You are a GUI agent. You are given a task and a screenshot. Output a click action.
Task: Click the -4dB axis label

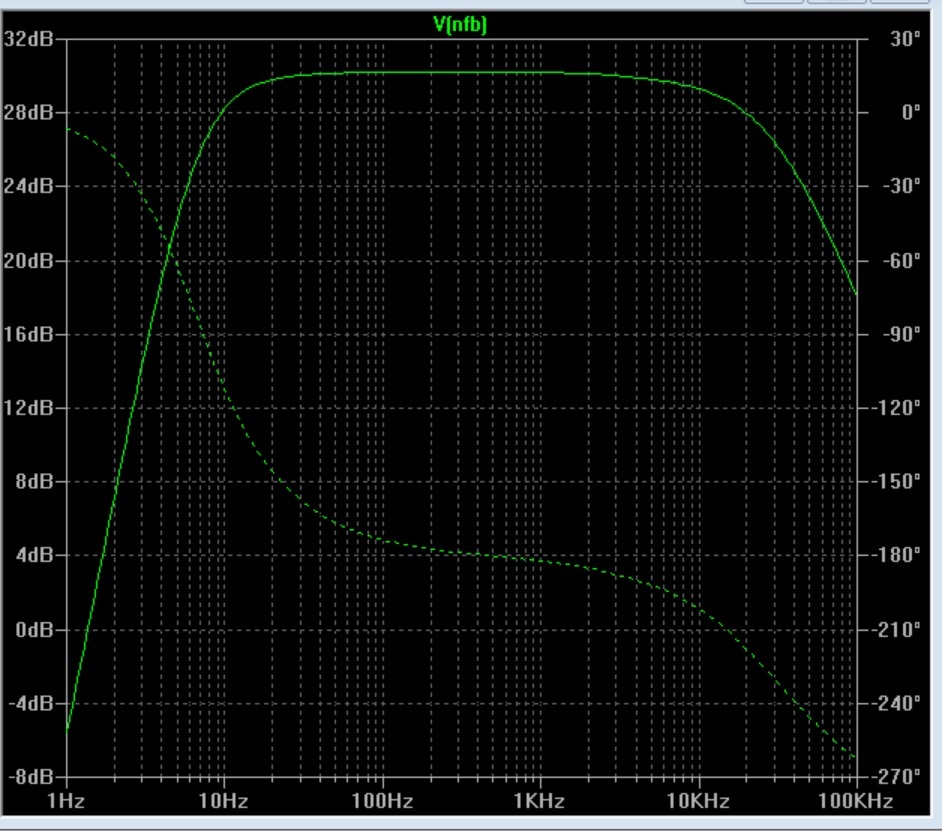[x=31, y=703]
